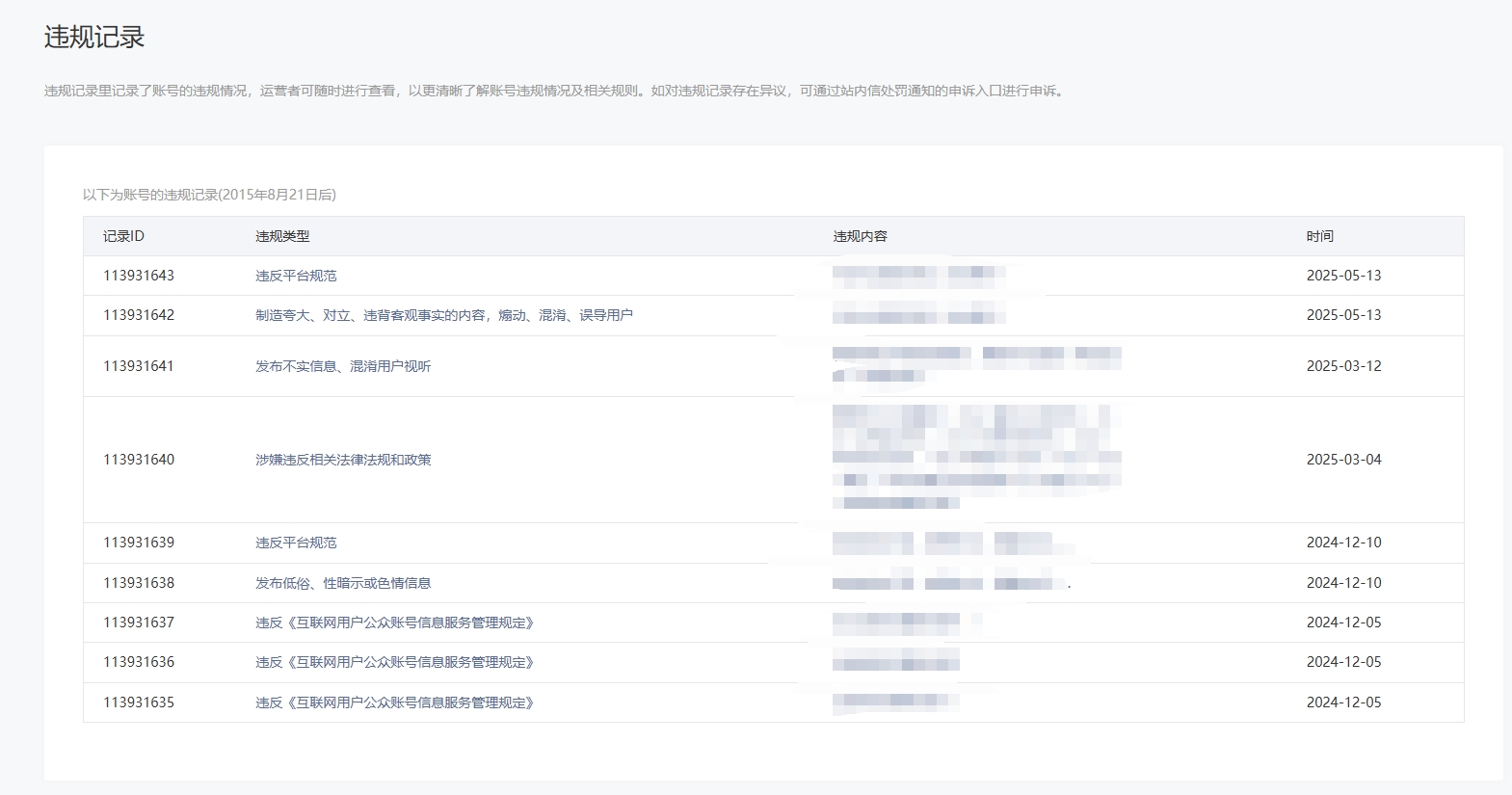Click the 违规记录 page title

pyautogui.click(x=94, y=38)
